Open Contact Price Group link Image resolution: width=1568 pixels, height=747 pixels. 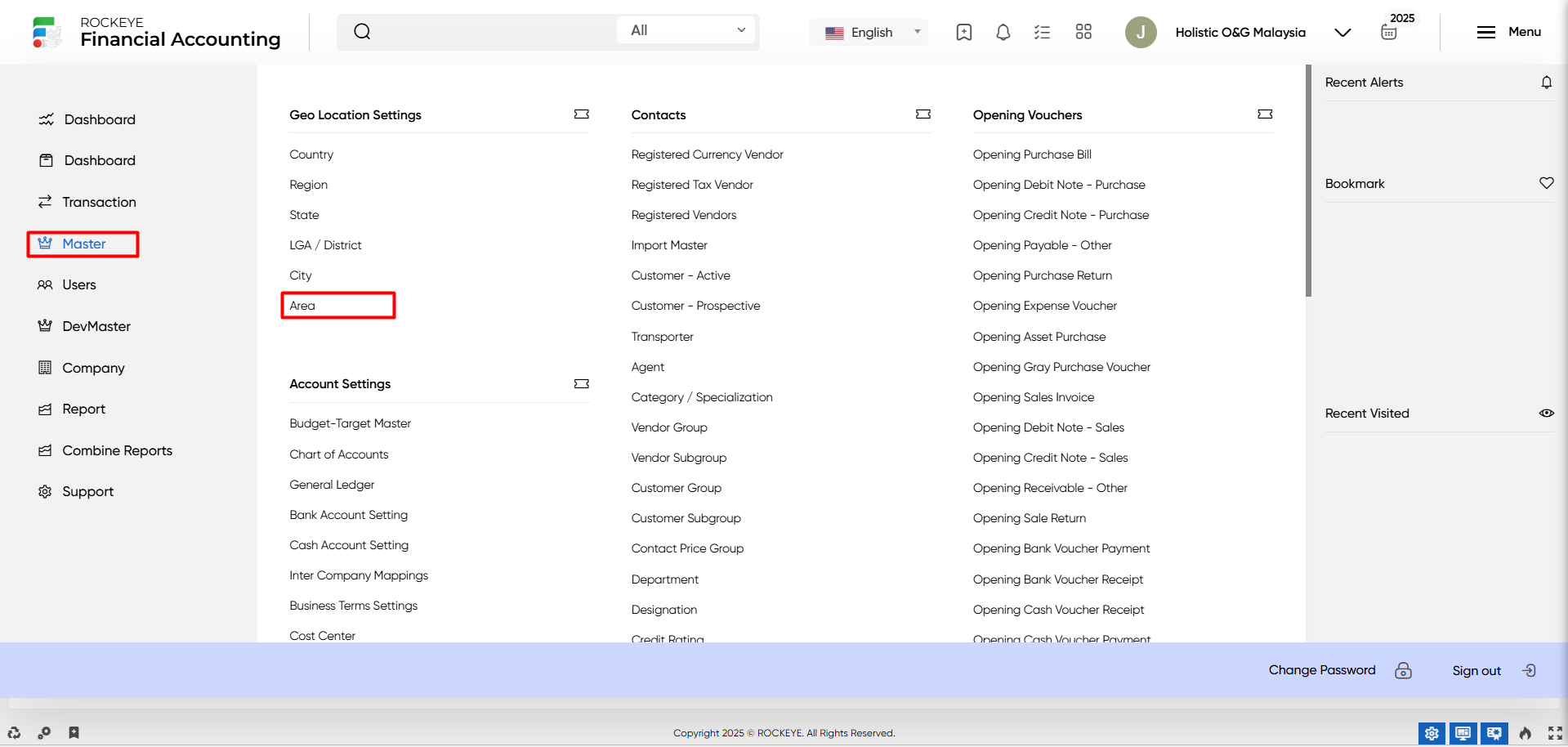coord(687,548)
